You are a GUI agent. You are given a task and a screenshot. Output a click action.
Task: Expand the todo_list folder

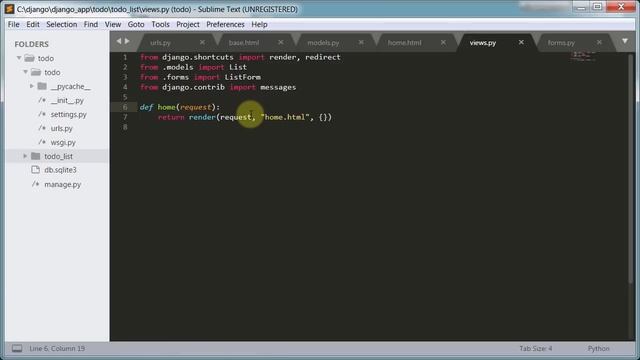point(25,156)
